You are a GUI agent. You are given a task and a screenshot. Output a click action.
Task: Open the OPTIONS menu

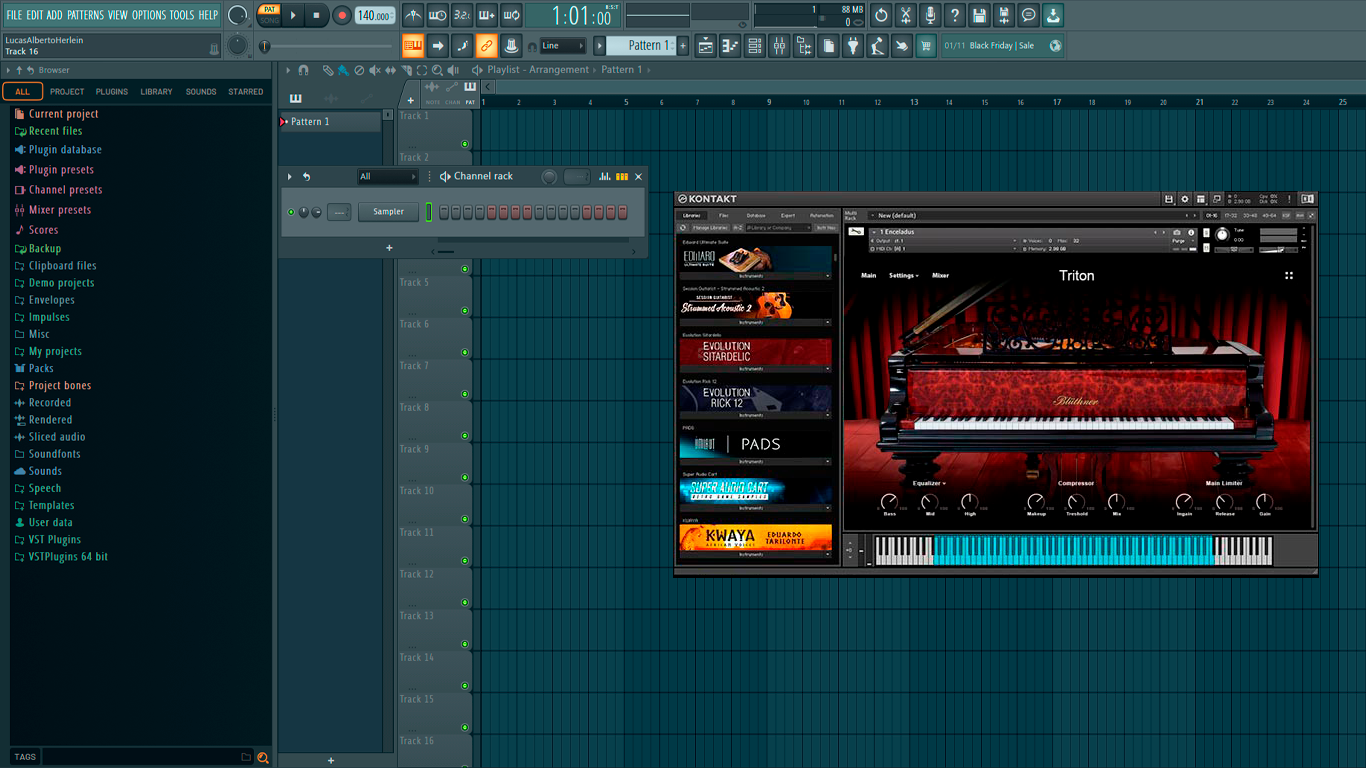(149, 15)
